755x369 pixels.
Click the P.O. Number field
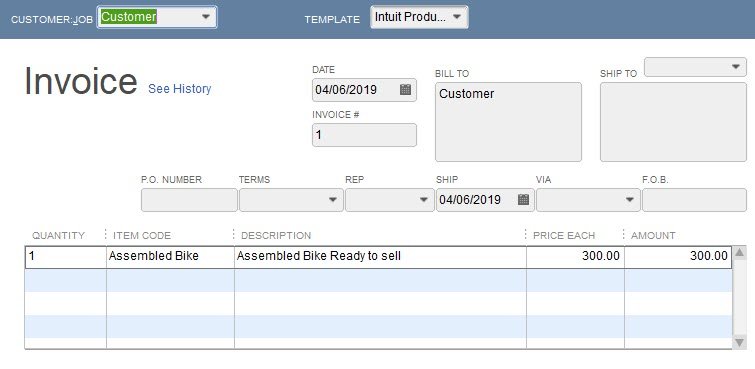coord(189,199)
